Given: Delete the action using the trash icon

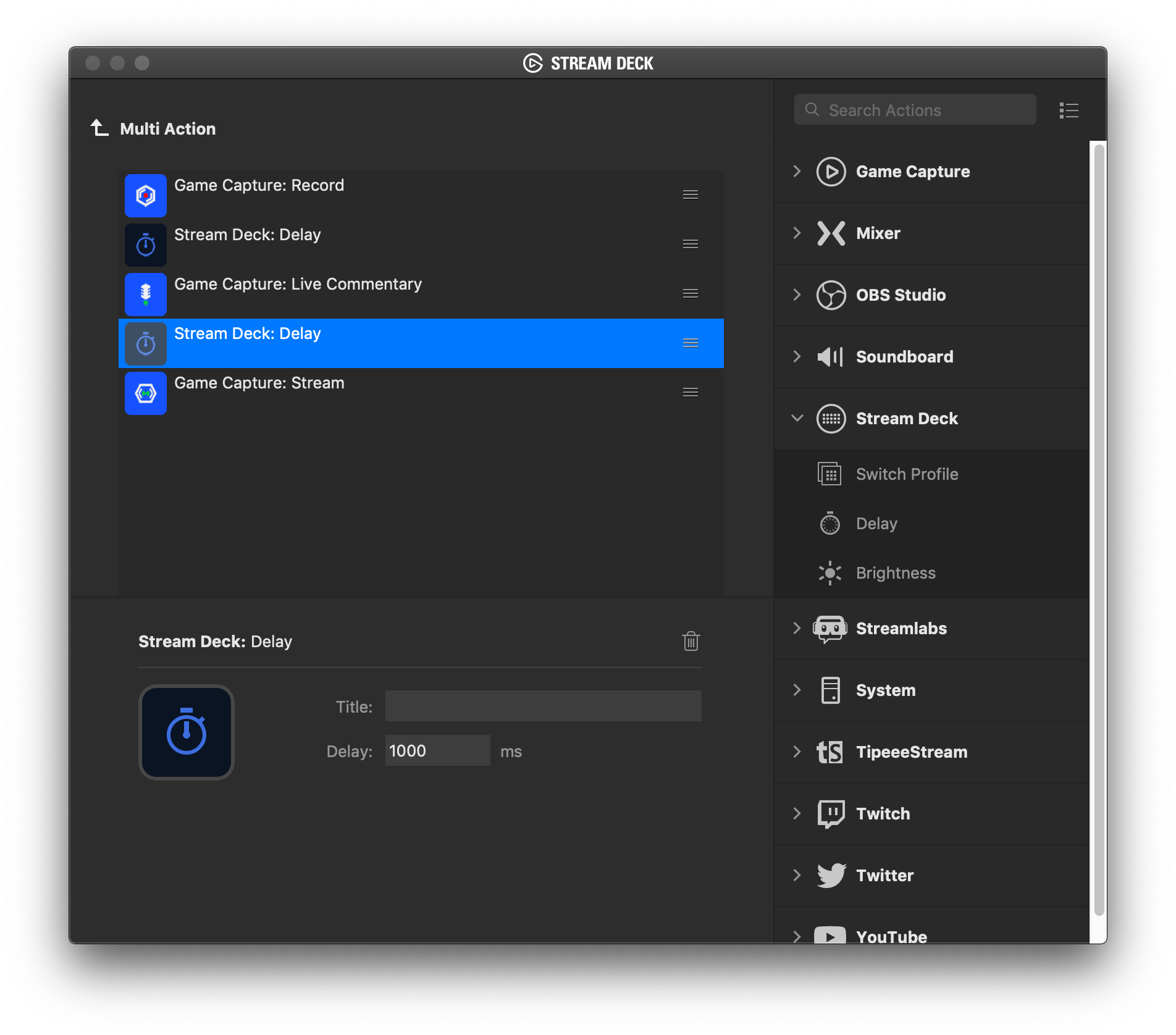Looking at the screenshot, I should [691, 641].
